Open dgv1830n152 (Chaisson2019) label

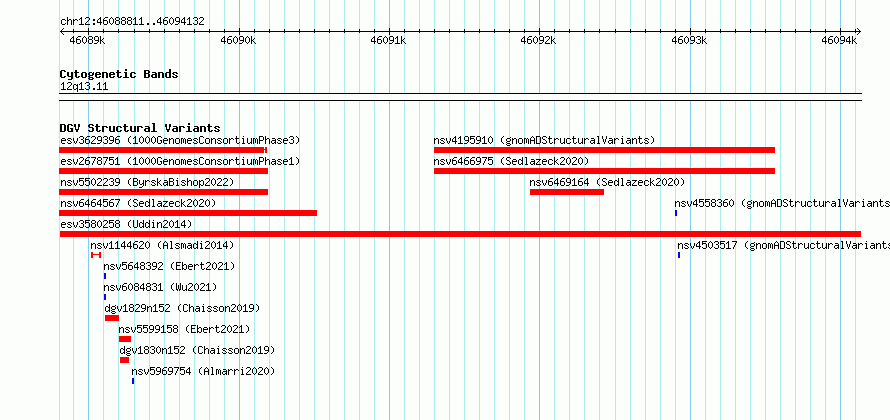tap(197, 350)
